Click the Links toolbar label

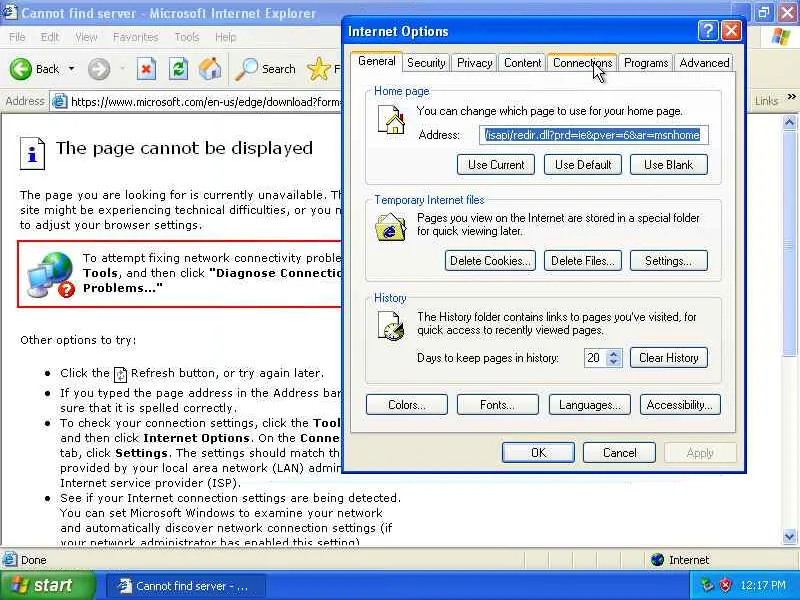click(x=766, y=101)
